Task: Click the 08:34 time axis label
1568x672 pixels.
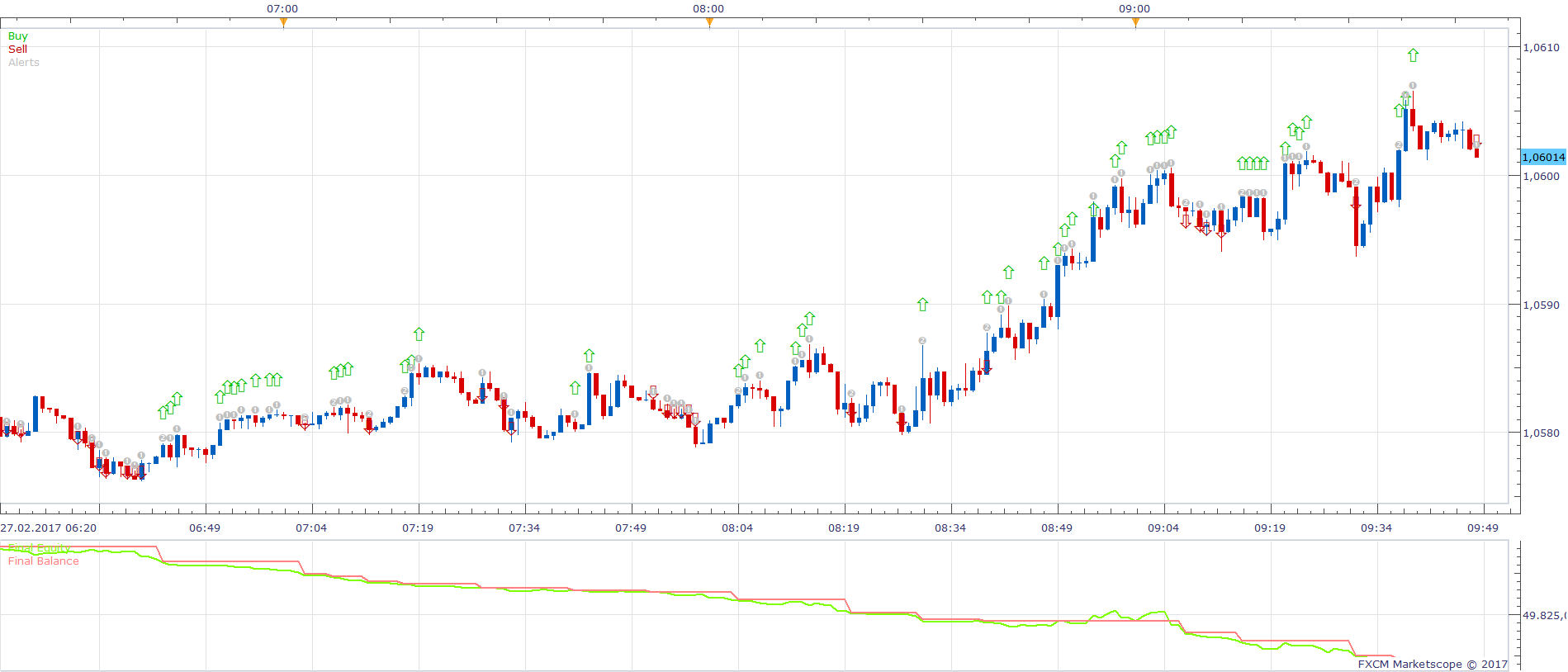Action: tap(950, 528)
